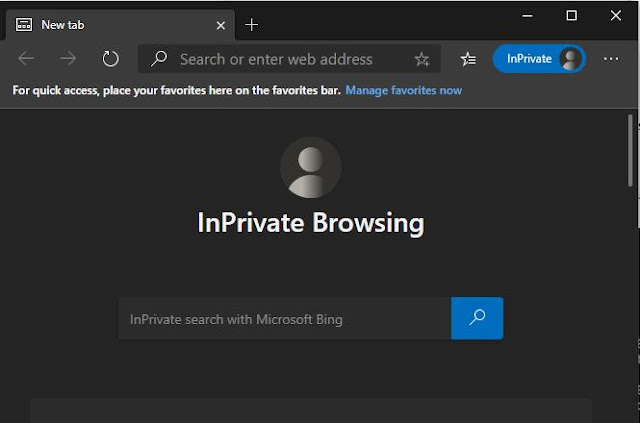The height and width of the screenshot is (423, 640).
Task: Maximize the browser window
Action: [571, 16]
